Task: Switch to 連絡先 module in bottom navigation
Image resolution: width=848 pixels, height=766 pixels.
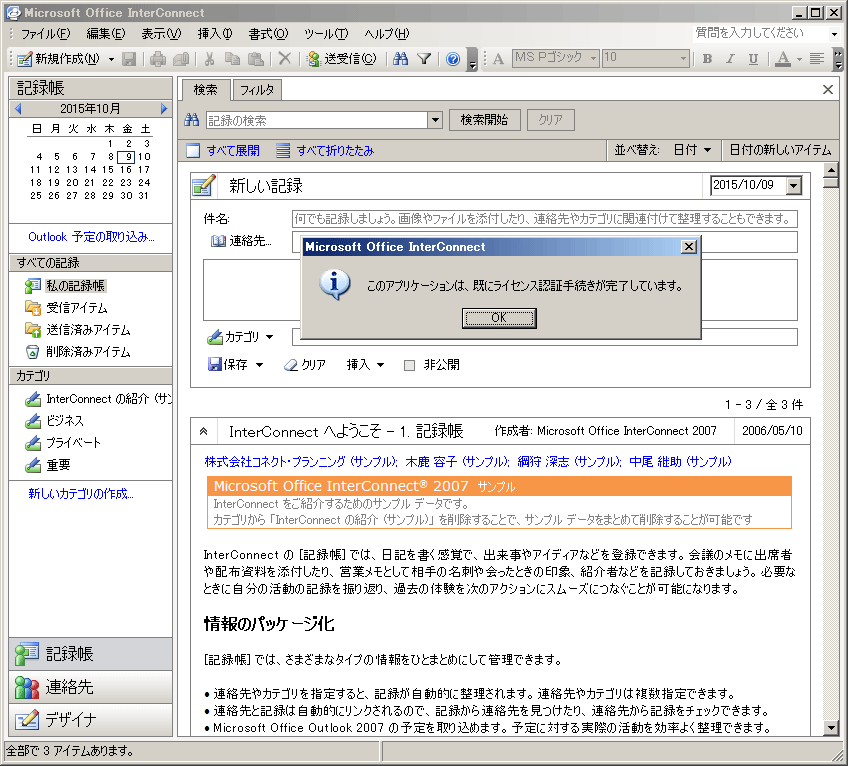Action: click(x=91, y=687)
